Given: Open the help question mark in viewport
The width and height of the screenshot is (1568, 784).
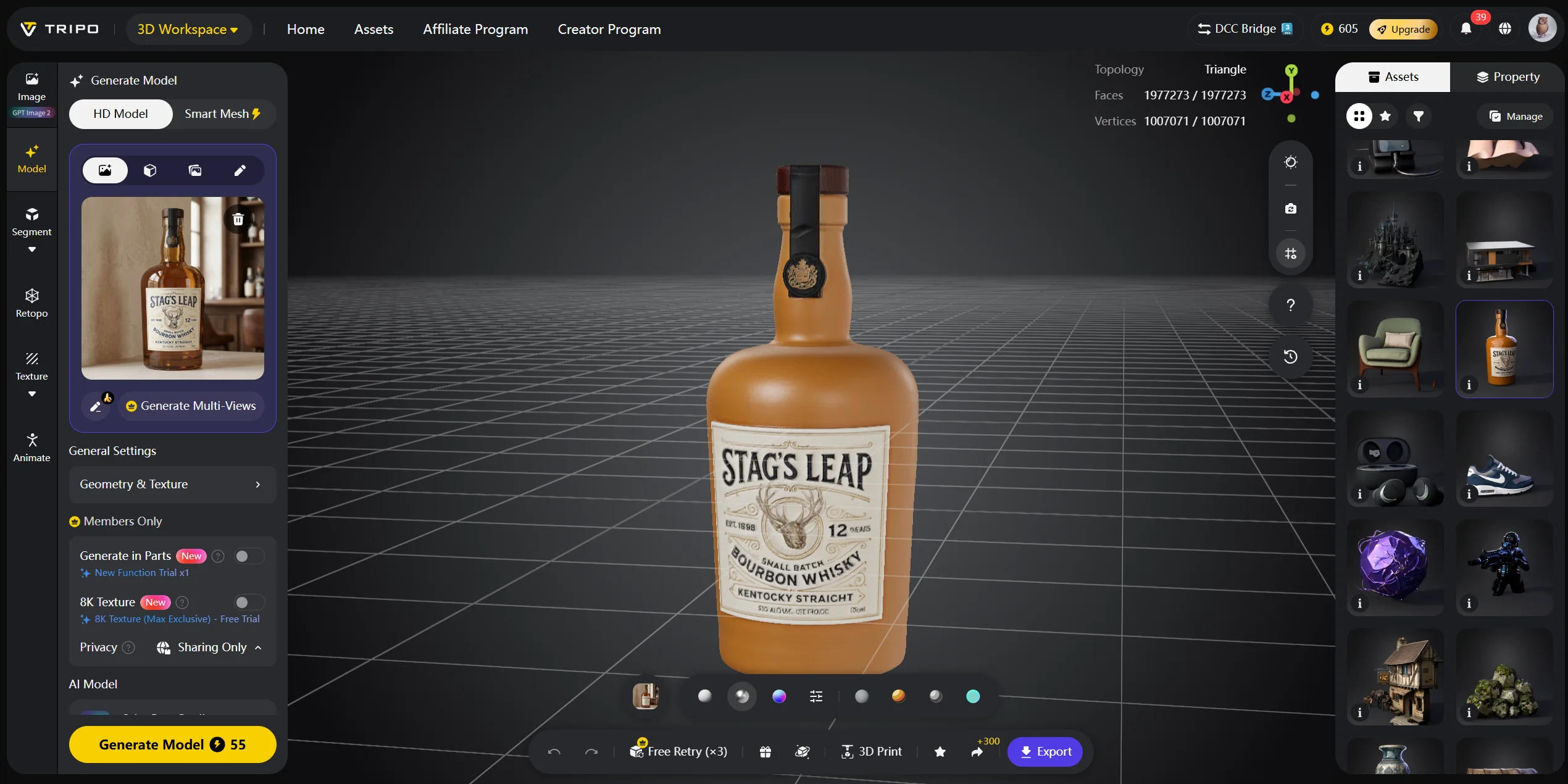Looking at the screenshot, I should pos(1290,305).
